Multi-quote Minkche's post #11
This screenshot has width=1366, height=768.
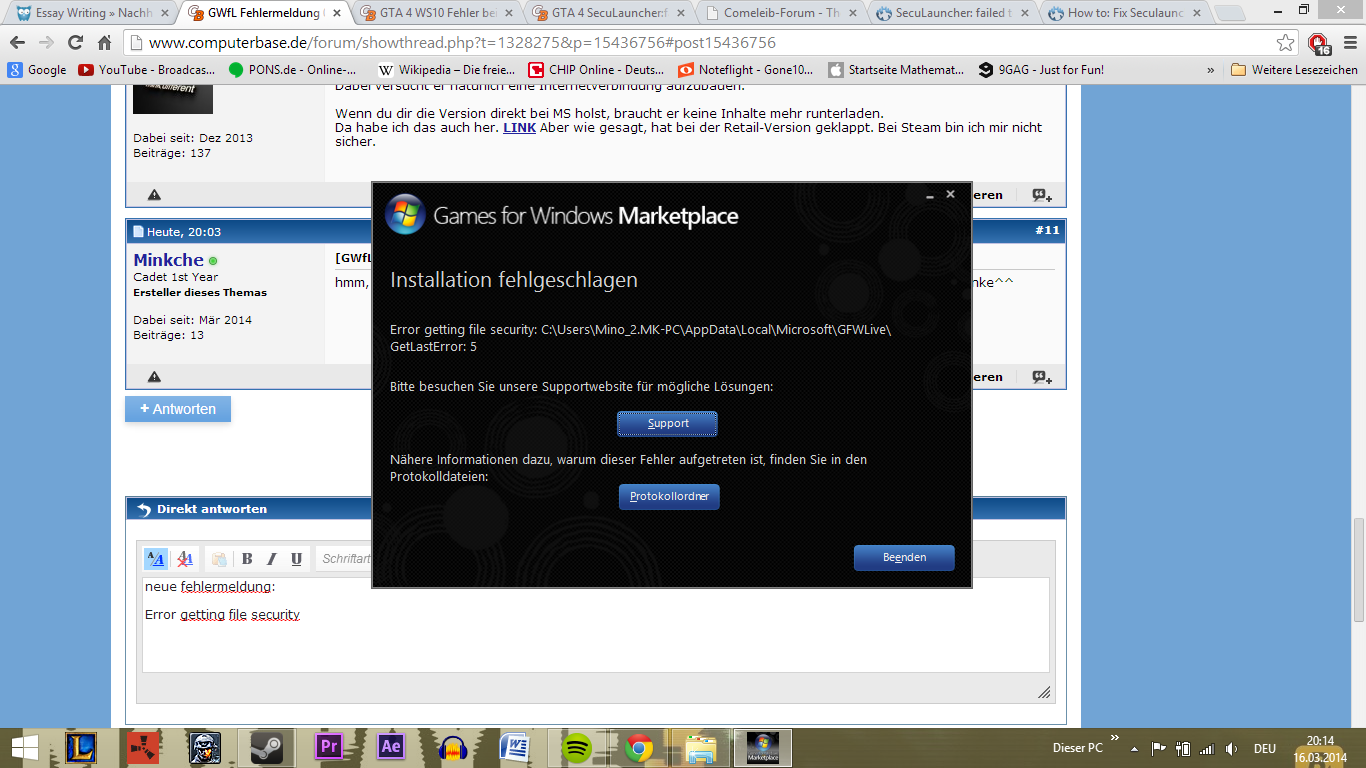(x=1042, y=377)
